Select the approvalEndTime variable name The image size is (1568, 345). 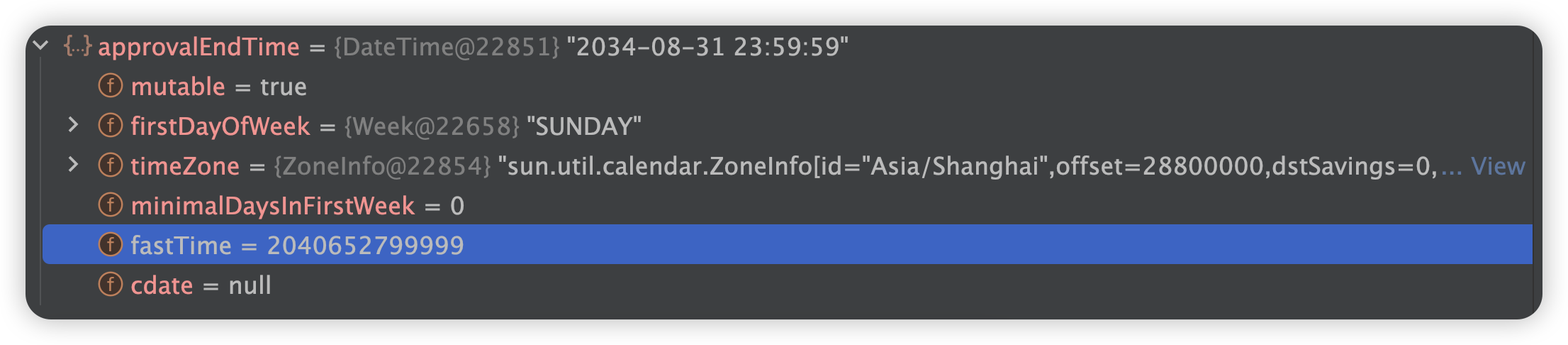[198, 47]
